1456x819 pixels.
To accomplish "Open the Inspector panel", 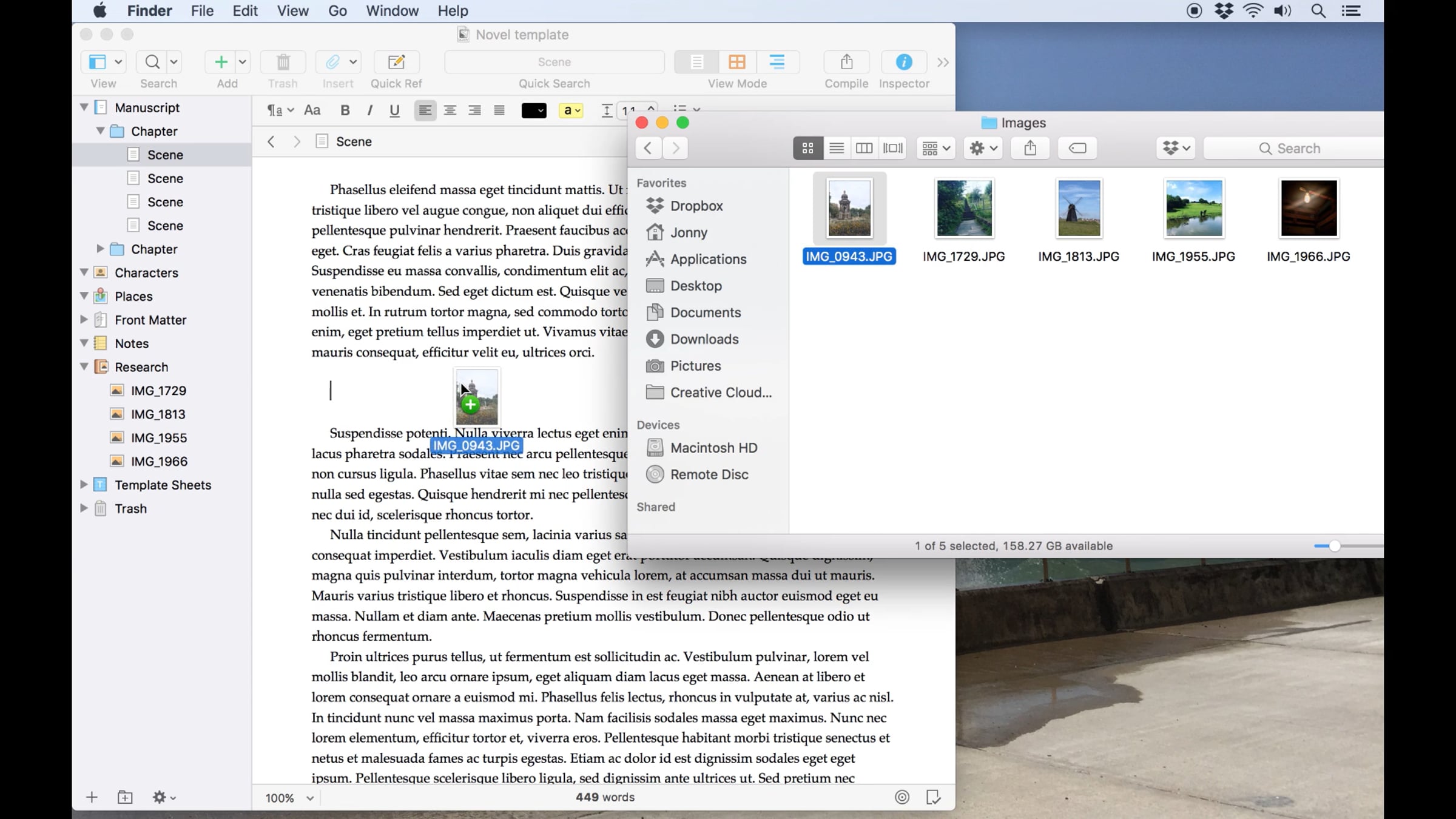I will click(903, 62).
